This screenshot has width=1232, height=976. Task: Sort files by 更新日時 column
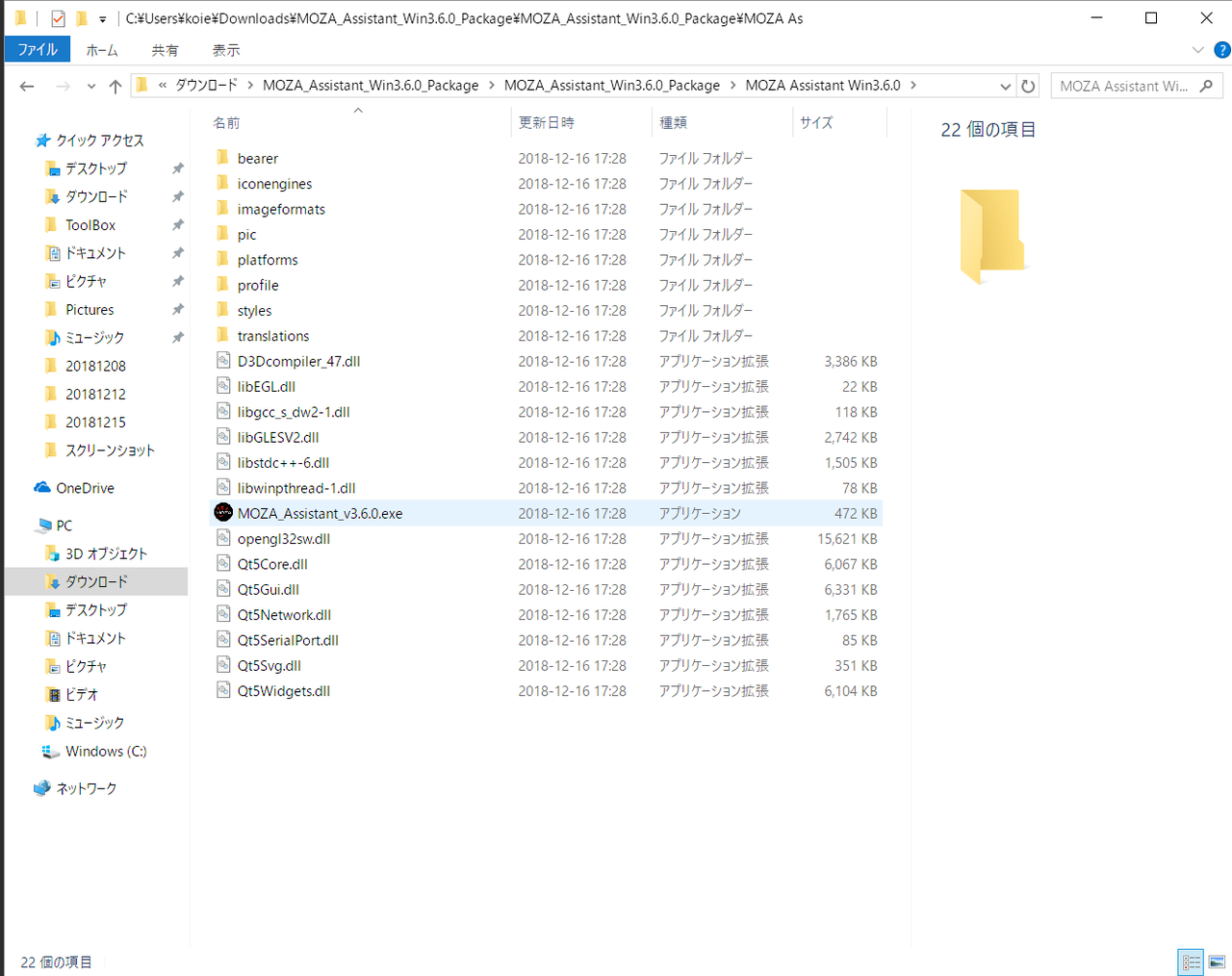tap(547, 122)
